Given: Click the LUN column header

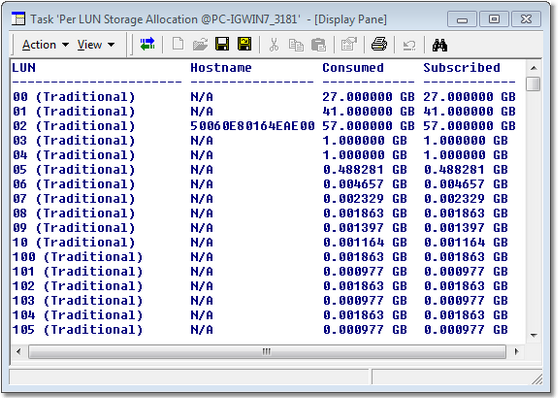Looking at the screenshot, I should click(x=24, y=68).
